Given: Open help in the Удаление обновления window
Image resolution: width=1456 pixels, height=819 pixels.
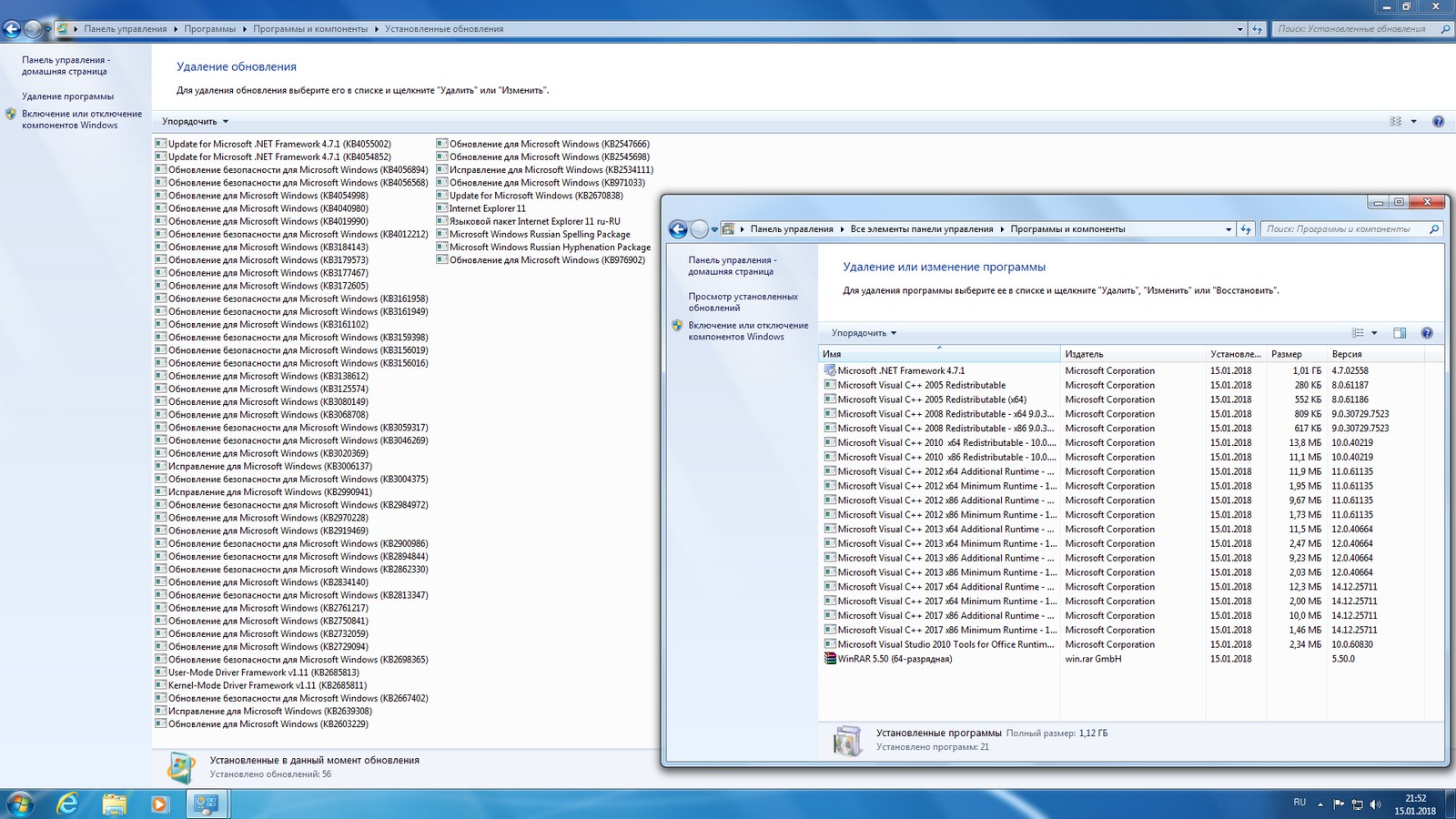Looking at the screenshot, I should (1438, 121).
